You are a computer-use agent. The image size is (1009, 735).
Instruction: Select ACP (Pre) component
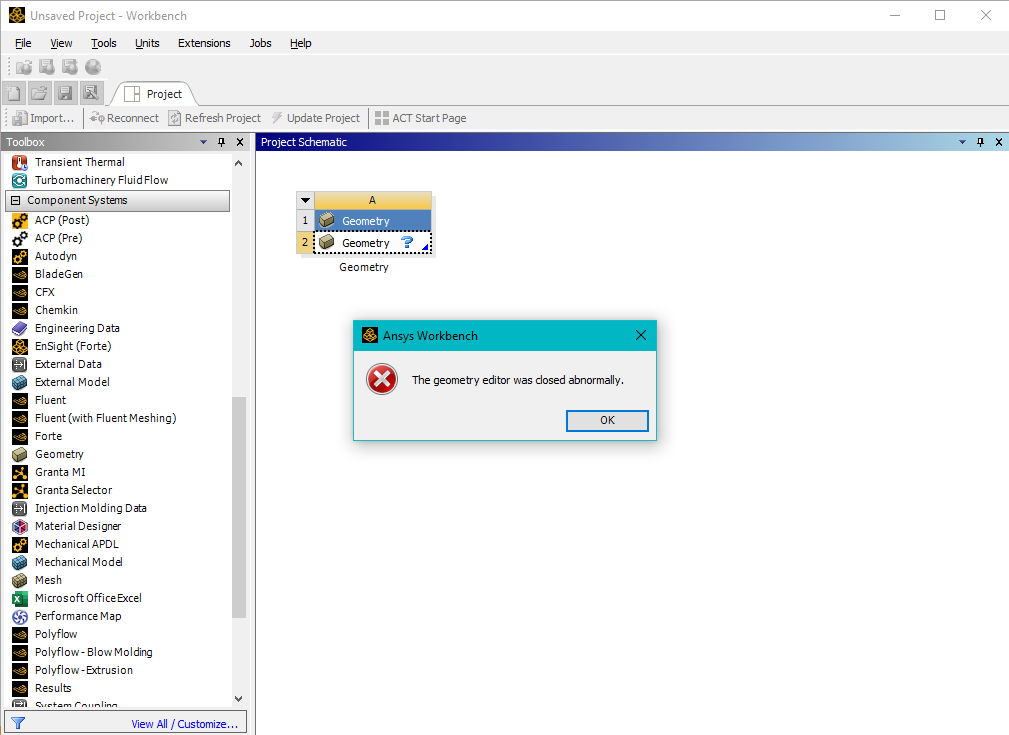(x=59, y=238)
